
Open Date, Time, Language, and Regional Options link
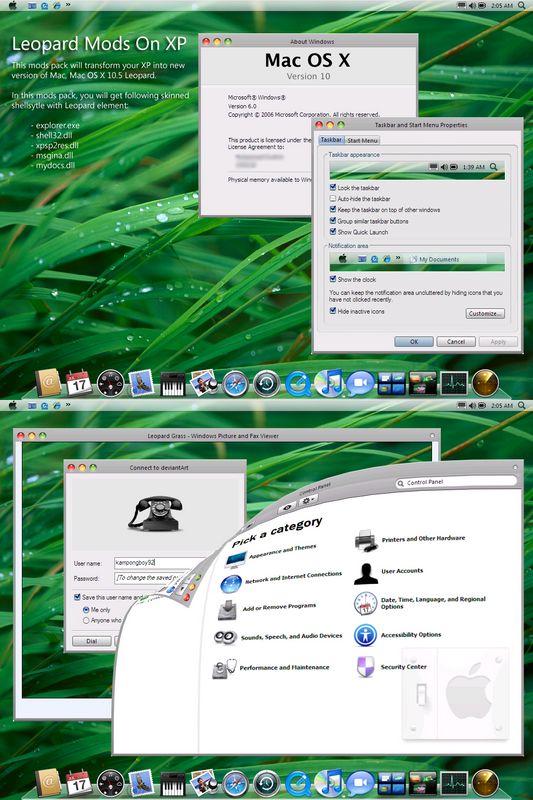coord(433,603)
